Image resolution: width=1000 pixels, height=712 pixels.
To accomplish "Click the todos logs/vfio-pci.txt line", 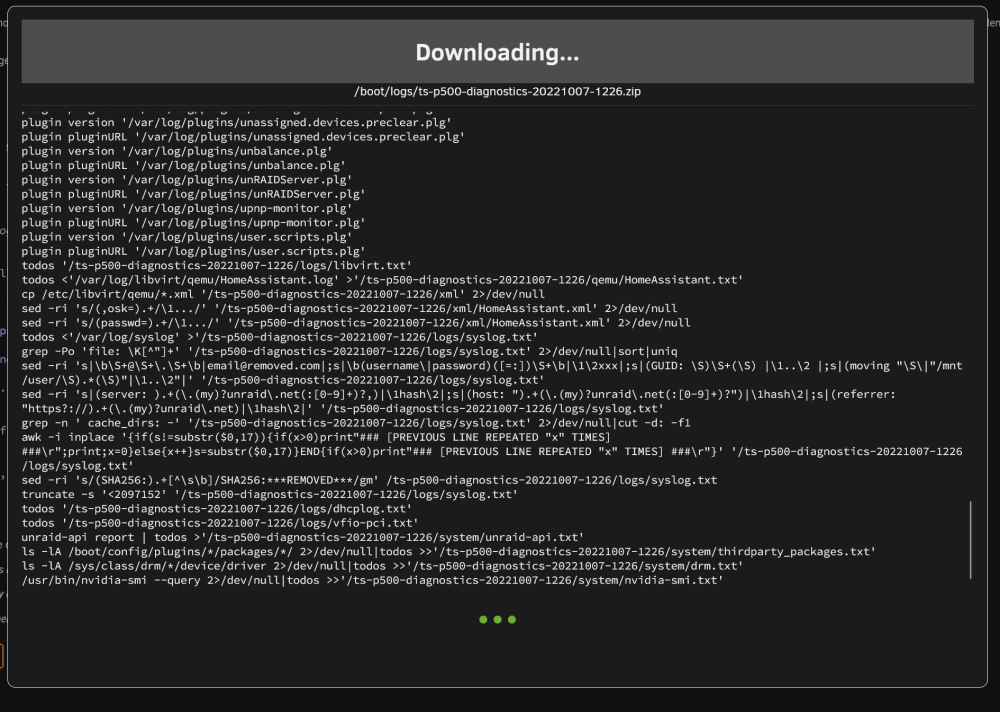I will [x=220, y=523].
